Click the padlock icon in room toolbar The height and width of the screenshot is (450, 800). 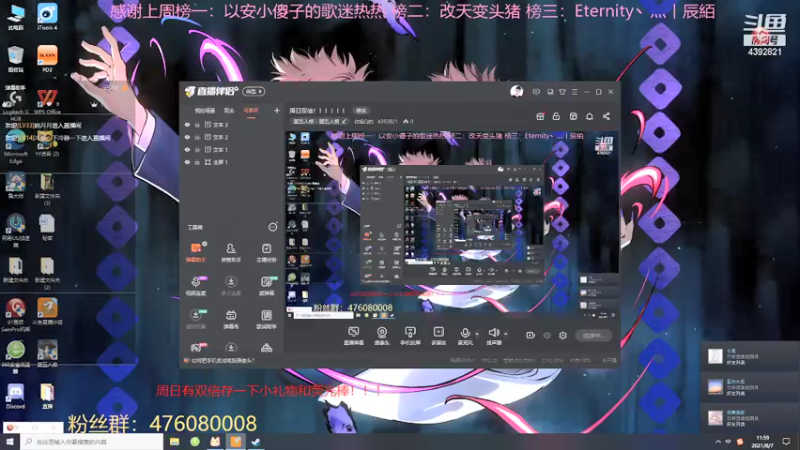(x=556, y=116)
